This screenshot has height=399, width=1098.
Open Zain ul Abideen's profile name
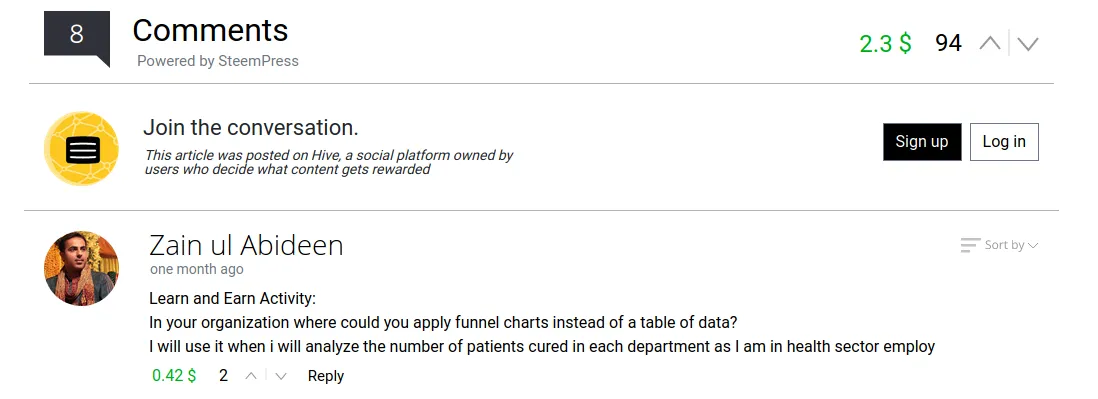(x=246, y=245)
